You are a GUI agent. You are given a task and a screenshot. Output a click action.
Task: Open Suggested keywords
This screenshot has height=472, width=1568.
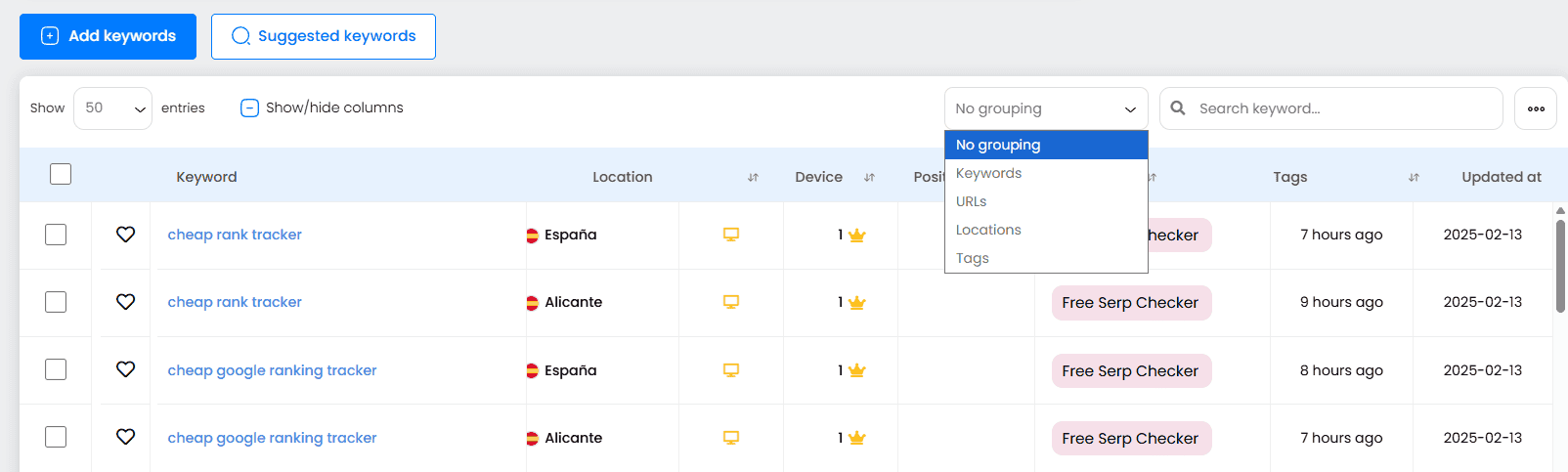(324, 36)
